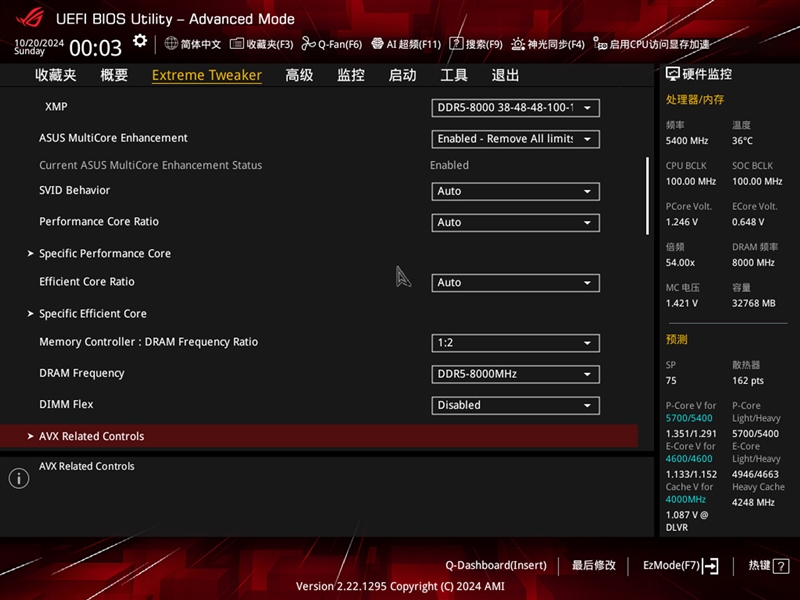
Task: Set DIMM Flex from Disabled to another state
Action: coord(514,405)
